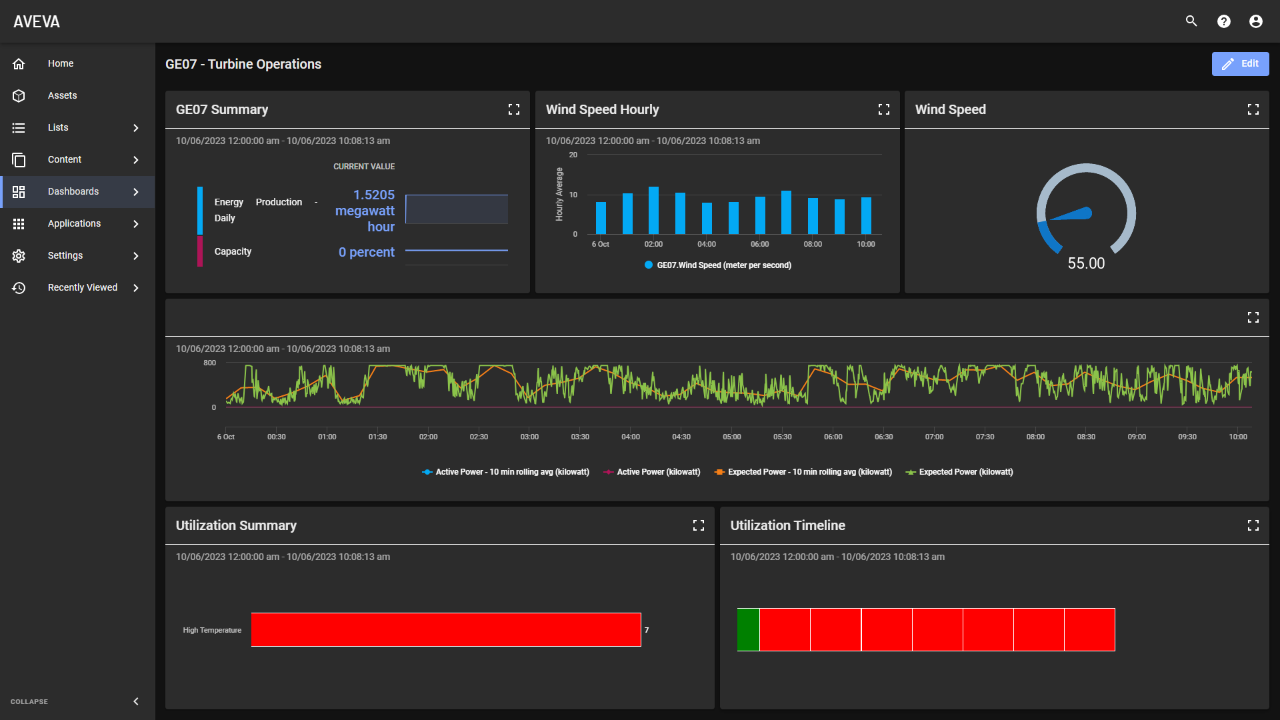Click the help question mark icon
The image size is (1280, 720).
(x=1223, y=21)
